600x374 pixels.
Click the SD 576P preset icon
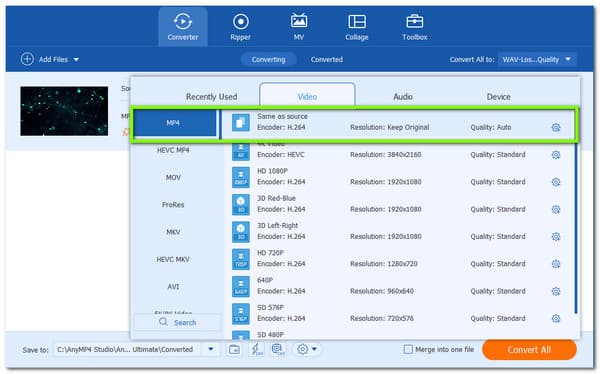[x=241, y=314]
